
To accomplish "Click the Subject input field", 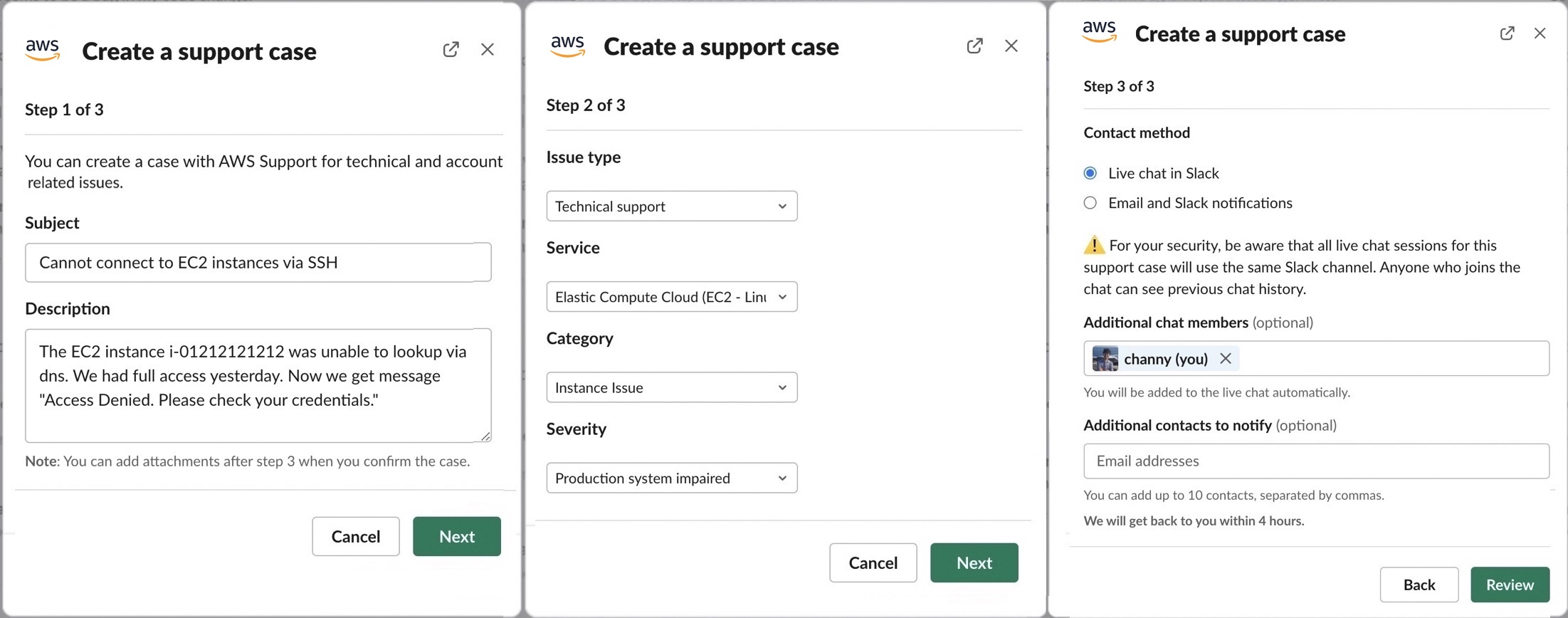I will click(x=258, y=262).
